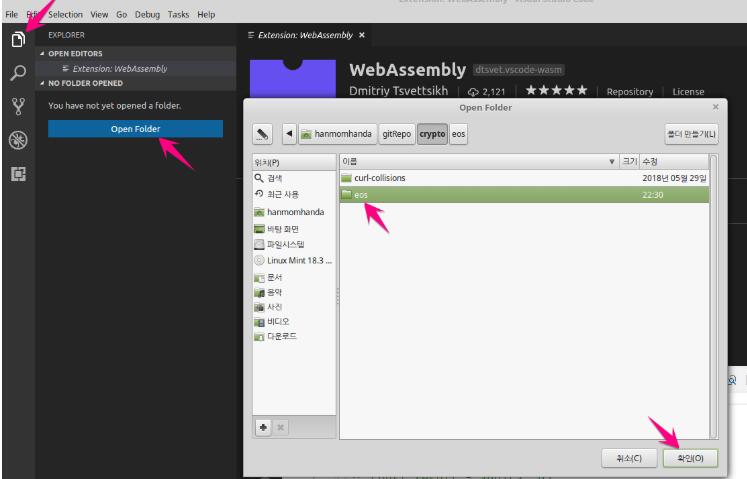Open the Source Control view icon
Screen dimensions: 747x479
[18, 106]
